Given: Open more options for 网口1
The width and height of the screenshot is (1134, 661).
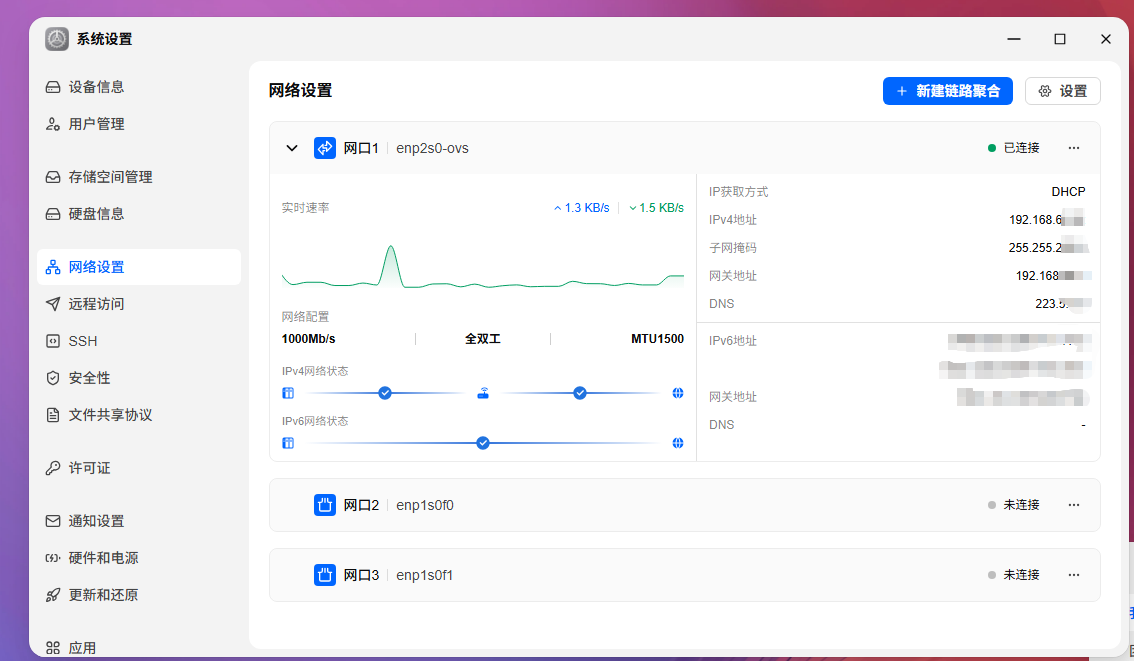Looking at the screenshot, I should [1074, 148].
